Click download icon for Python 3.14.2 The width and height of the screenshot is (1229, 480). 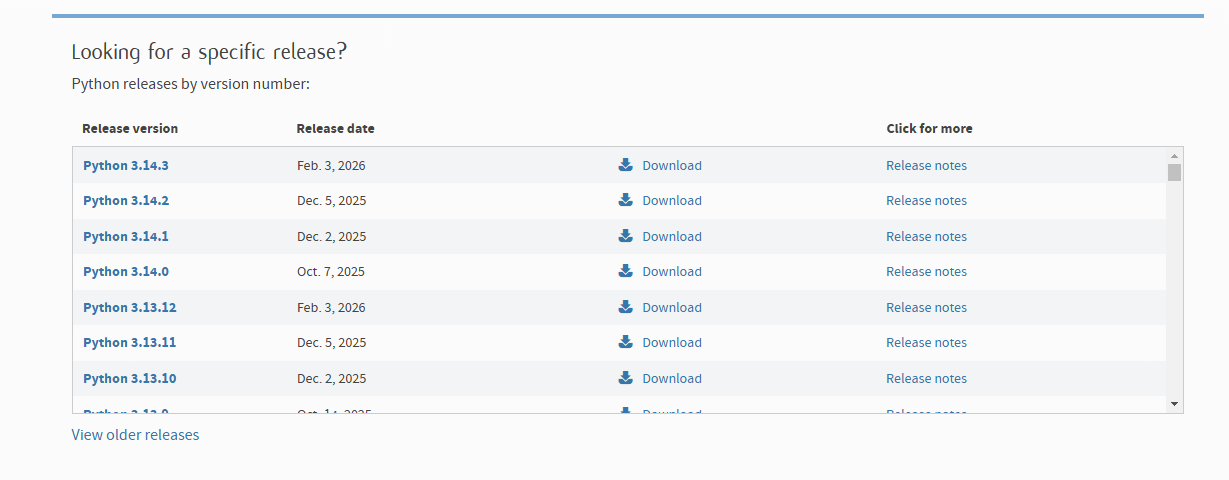coord(625,200)
